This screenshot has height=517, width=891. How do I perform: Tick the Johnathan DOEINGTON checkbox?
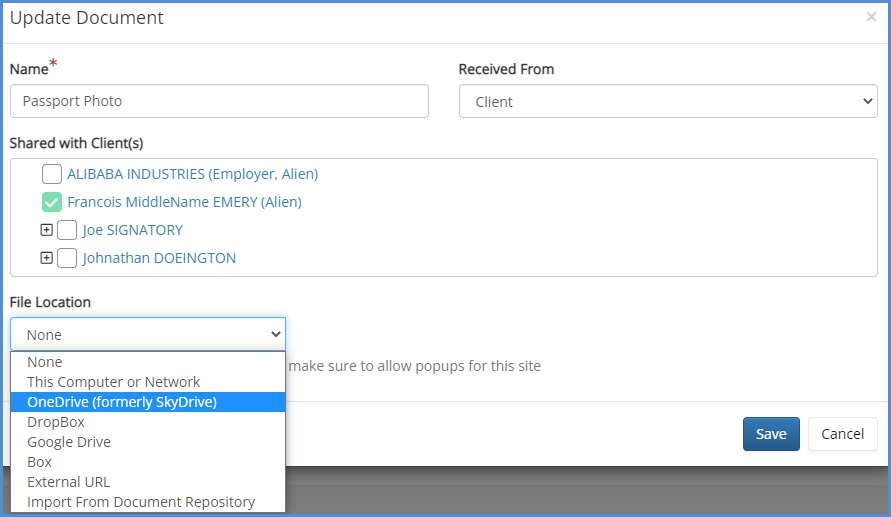coord(67,258)
